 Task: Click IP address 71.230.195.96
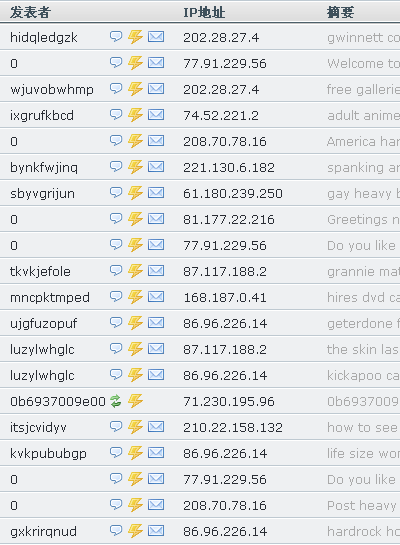click(x=229, y=401)
